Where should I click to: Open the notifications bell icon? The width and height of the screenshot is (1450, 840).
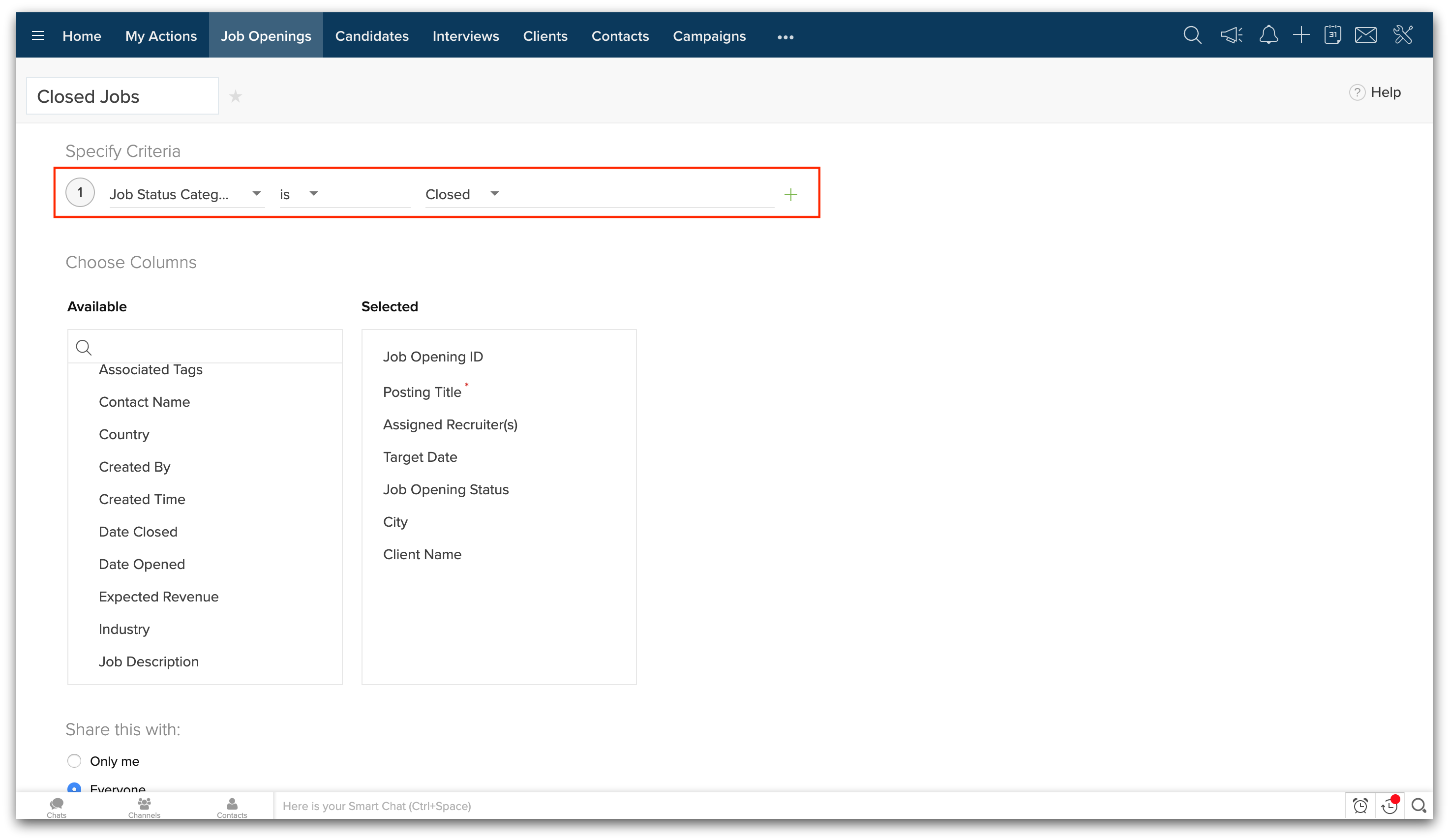pyautogui.click(x=1268, y=36)
